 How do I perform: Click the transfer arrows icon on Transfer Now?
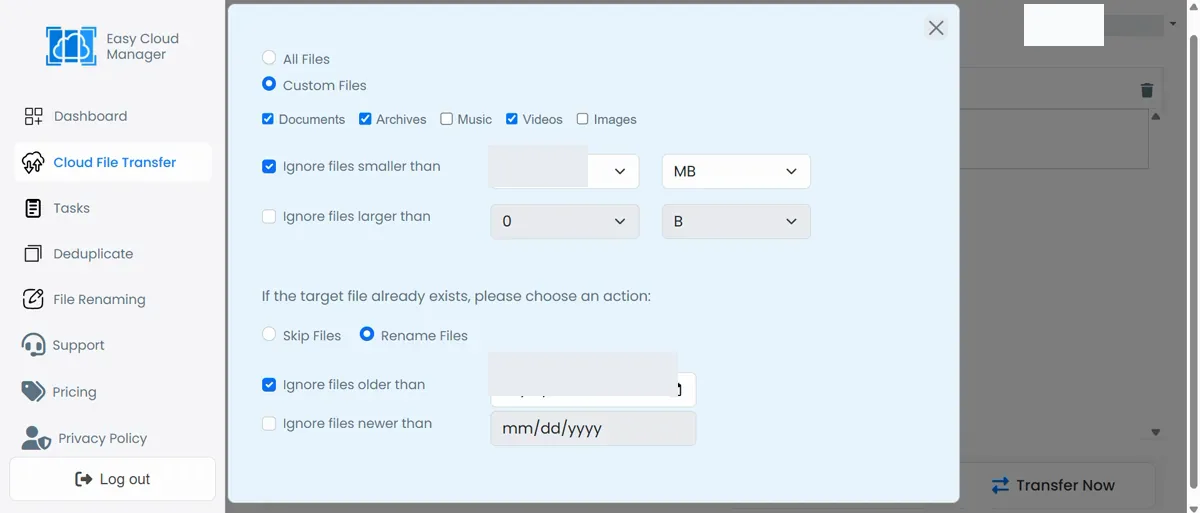pos(1000,485)
